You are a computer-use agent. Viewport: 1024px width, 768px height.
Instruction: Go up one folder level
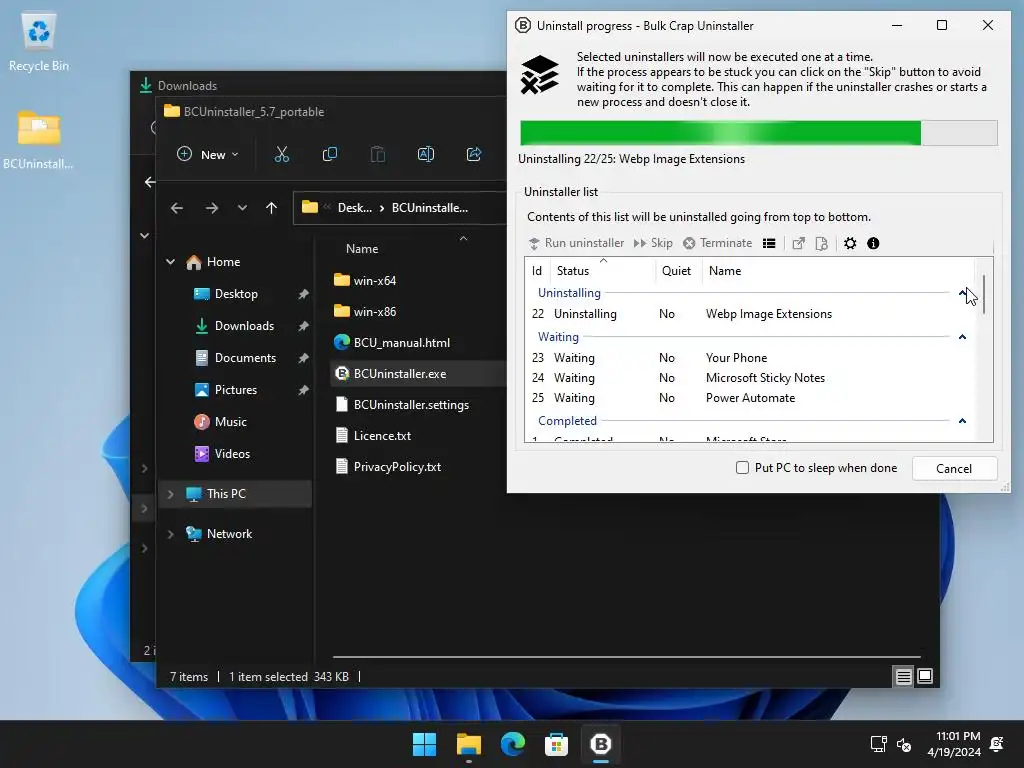(x=271, y=208)
